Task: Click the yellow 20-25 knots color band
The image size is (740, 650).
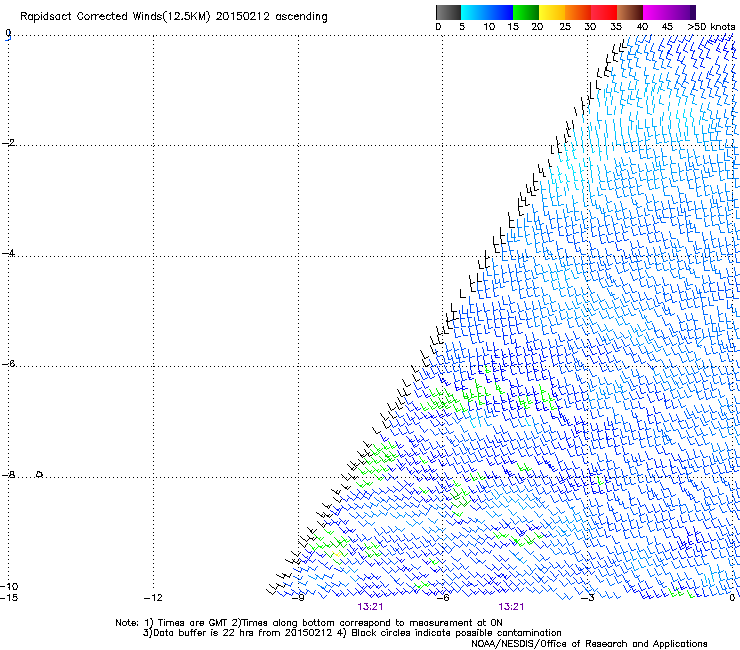Action: (x=552, y=12)
